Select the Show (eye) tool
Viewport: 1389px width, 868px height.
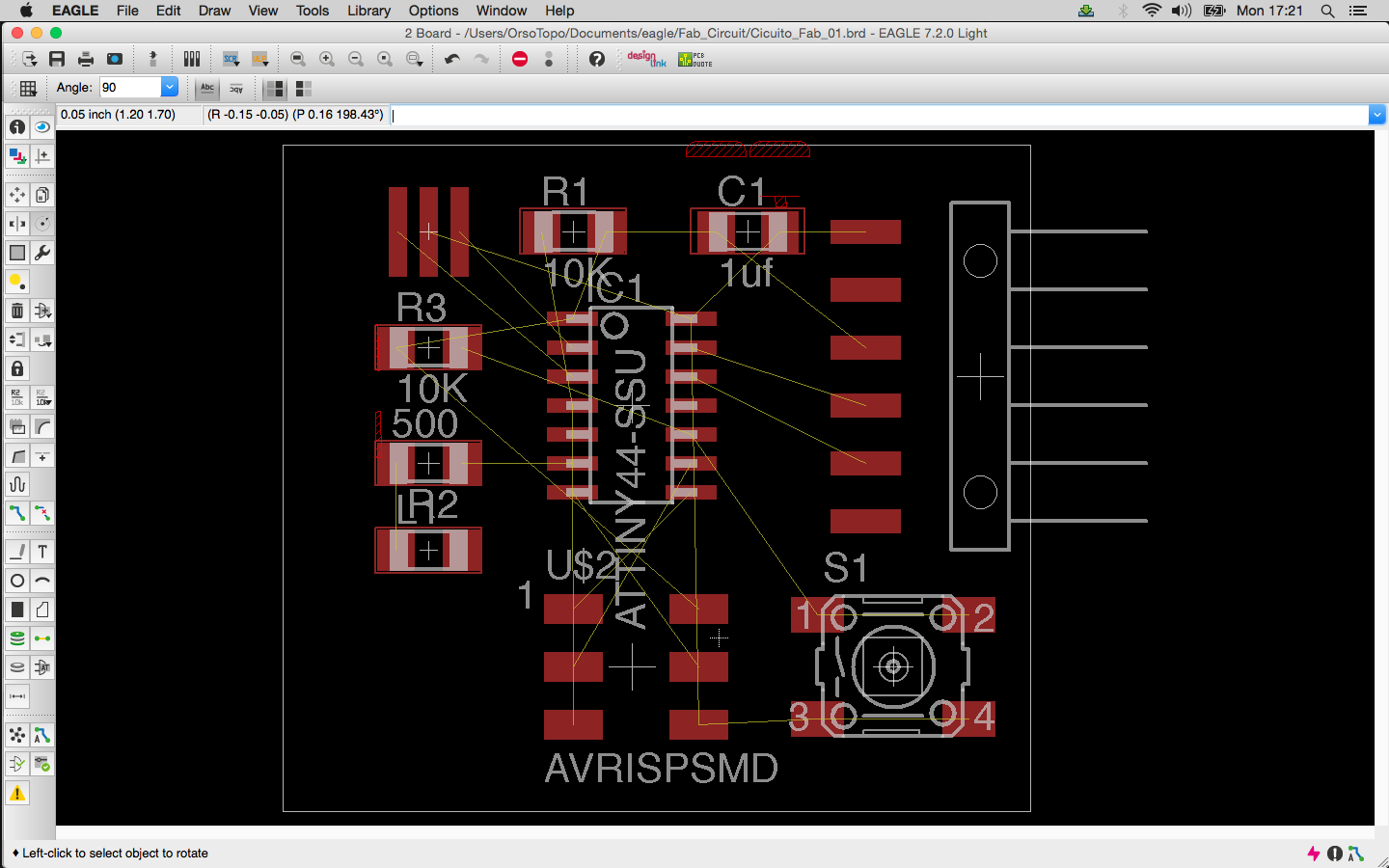(x=42, y=126)
